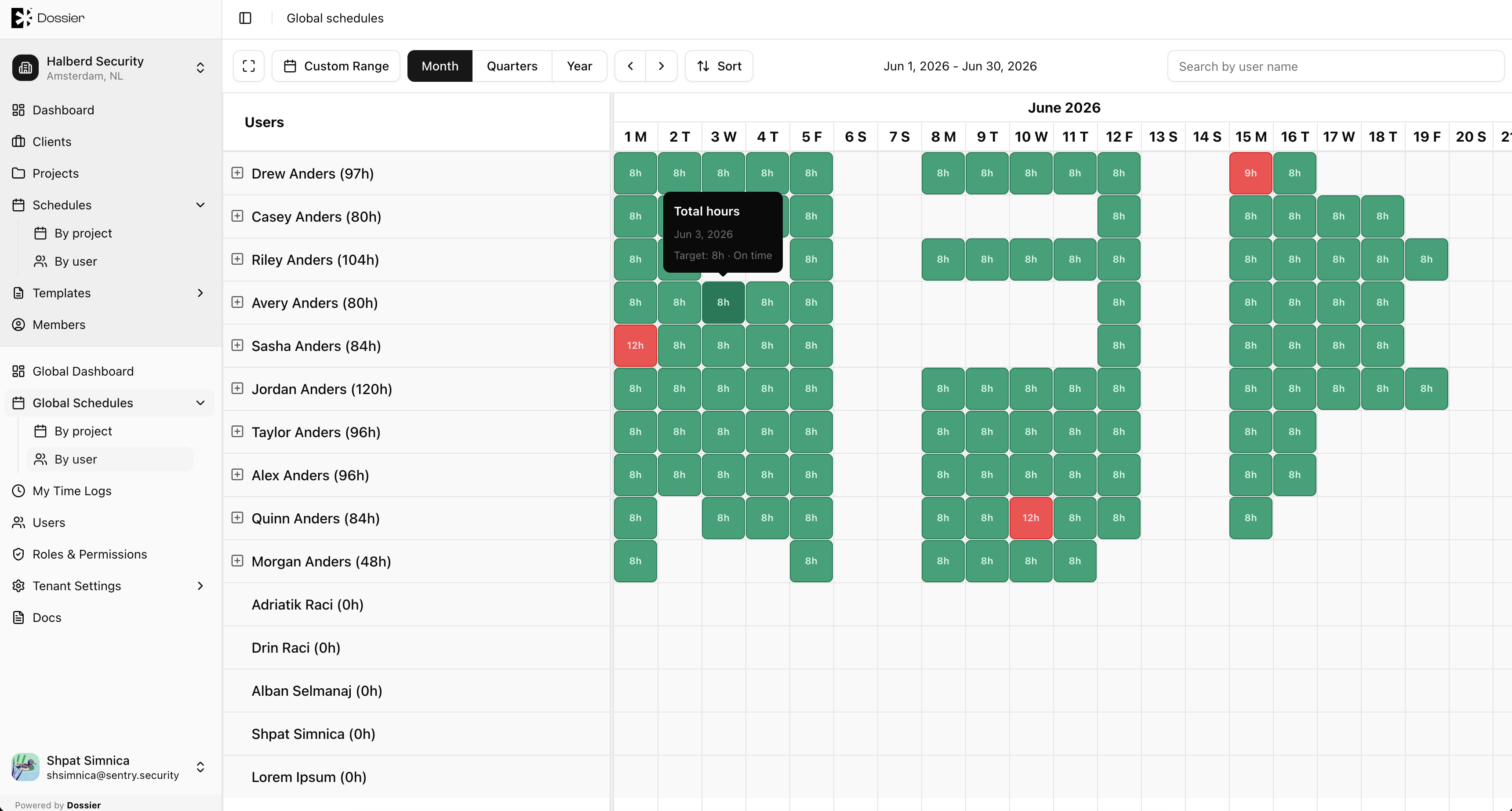Click Sasha Anders red 12h cell
This screenshot has width=1512, height=811.
pos(635,345)
